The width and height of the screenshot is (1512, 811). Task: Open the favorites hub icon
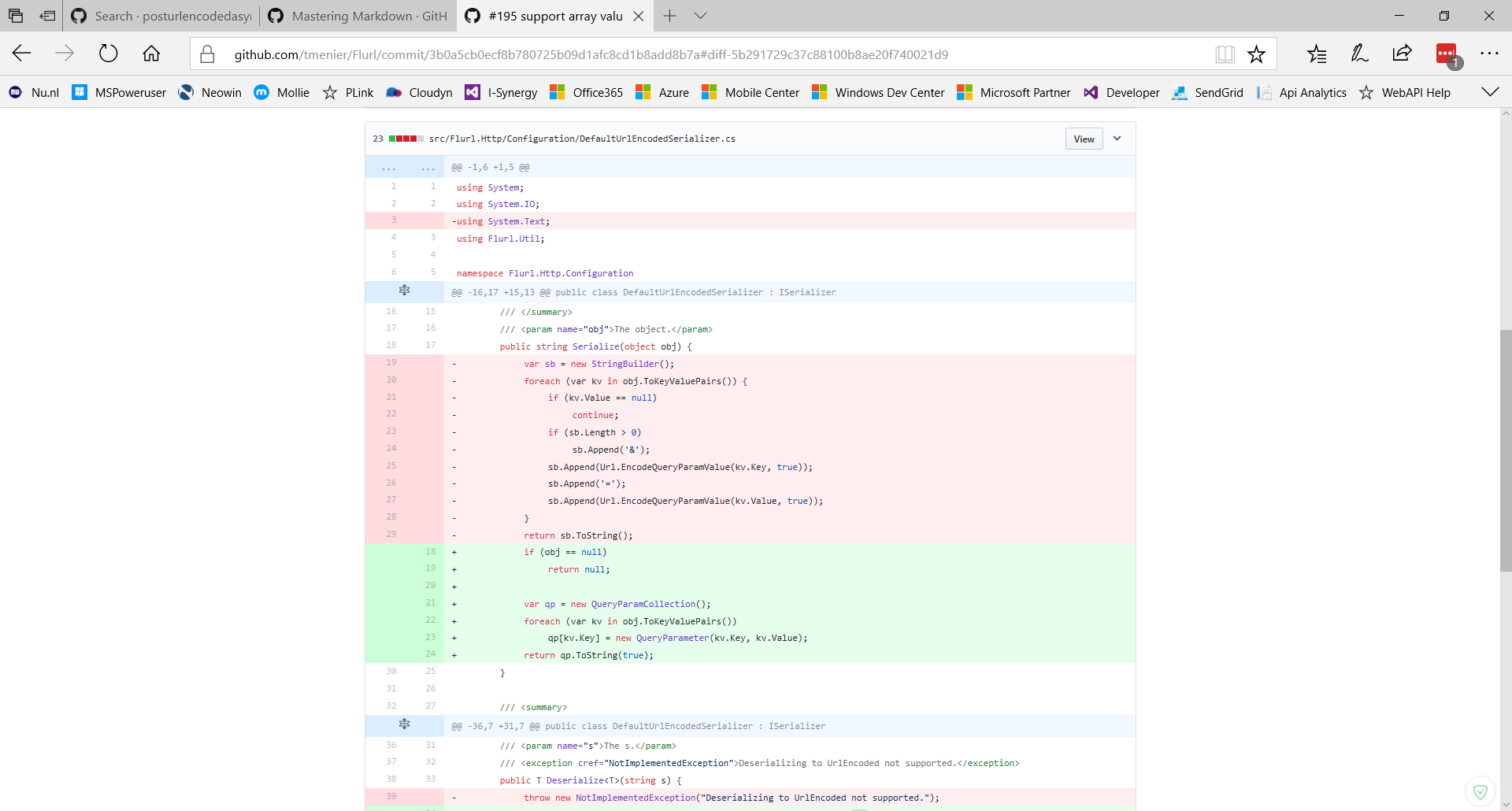point(1317,54)
